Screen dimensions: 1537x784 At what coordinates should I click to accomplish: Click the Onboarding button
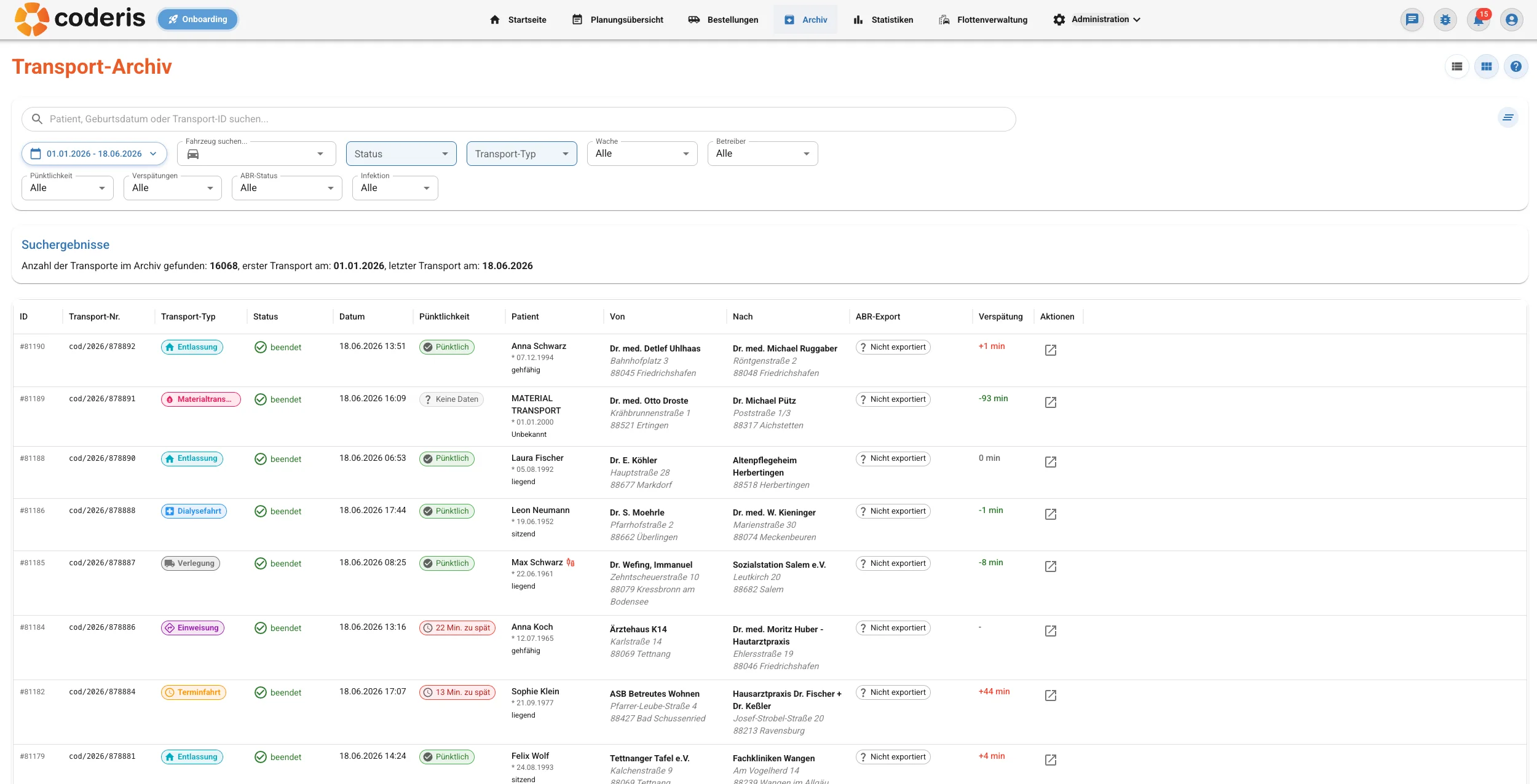(x=197, y=19)
